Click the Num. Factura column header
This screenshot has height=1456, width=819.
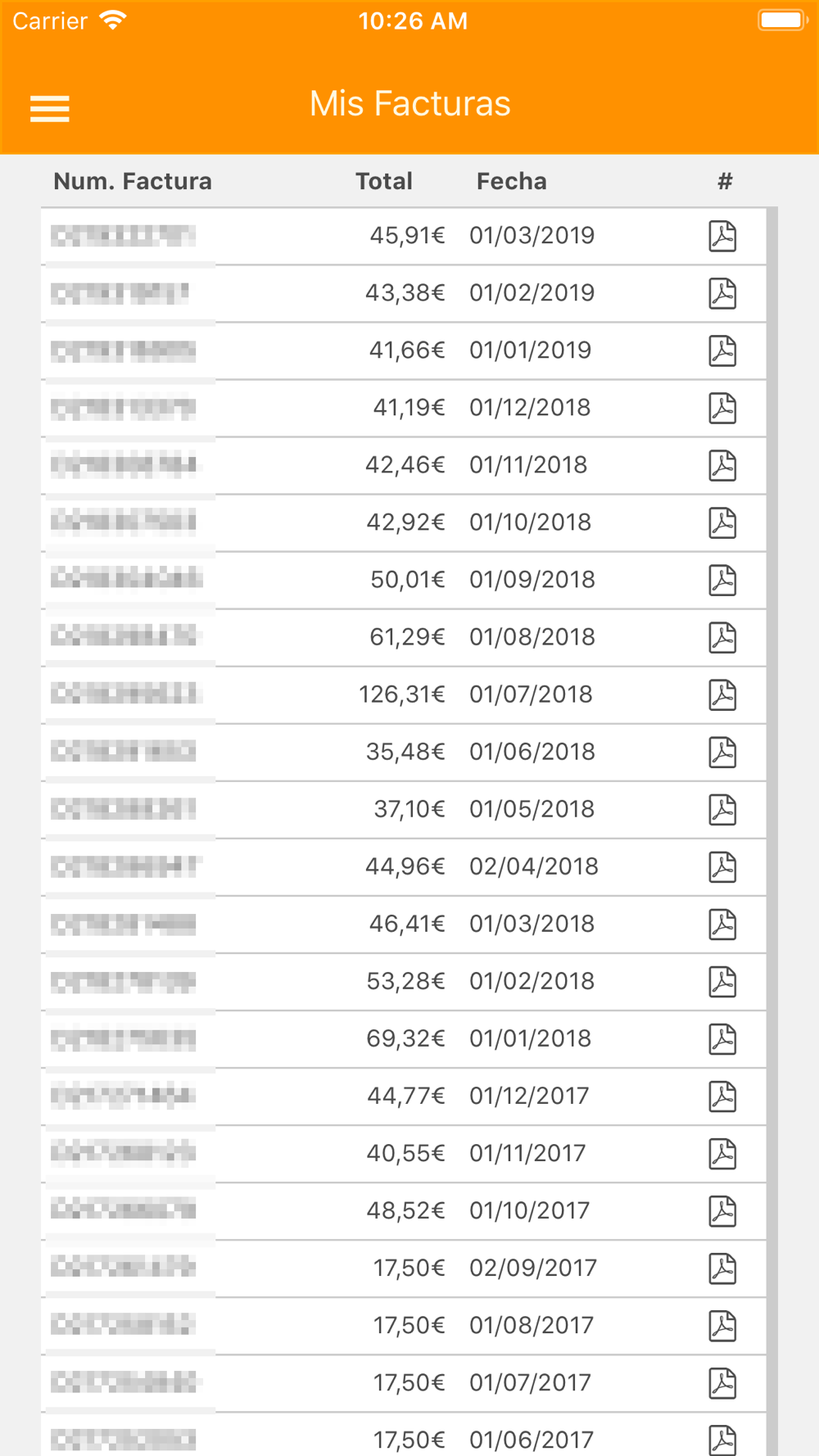pos(133,181)
